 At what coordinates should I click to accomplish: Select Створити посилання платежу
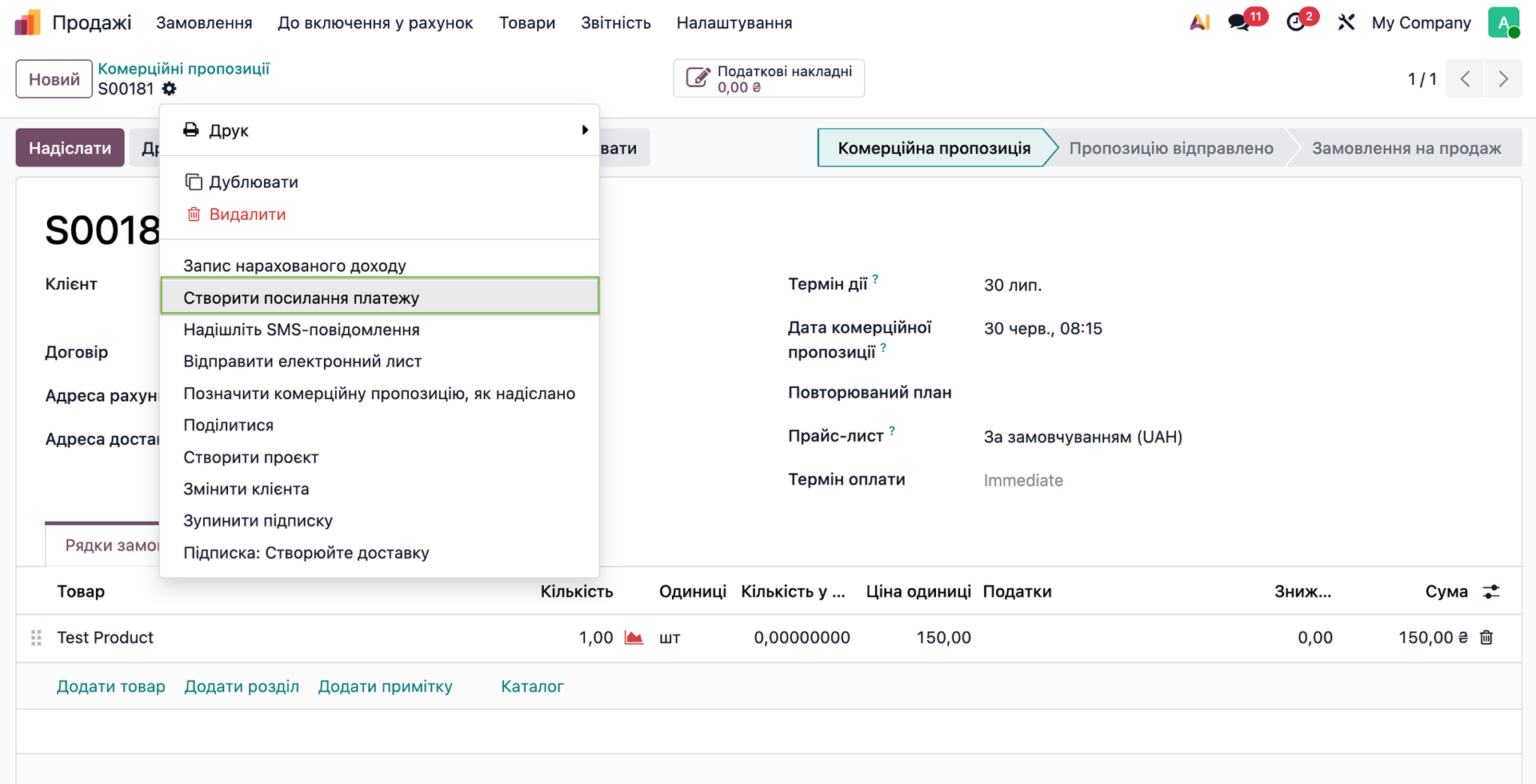click(379, 298)
